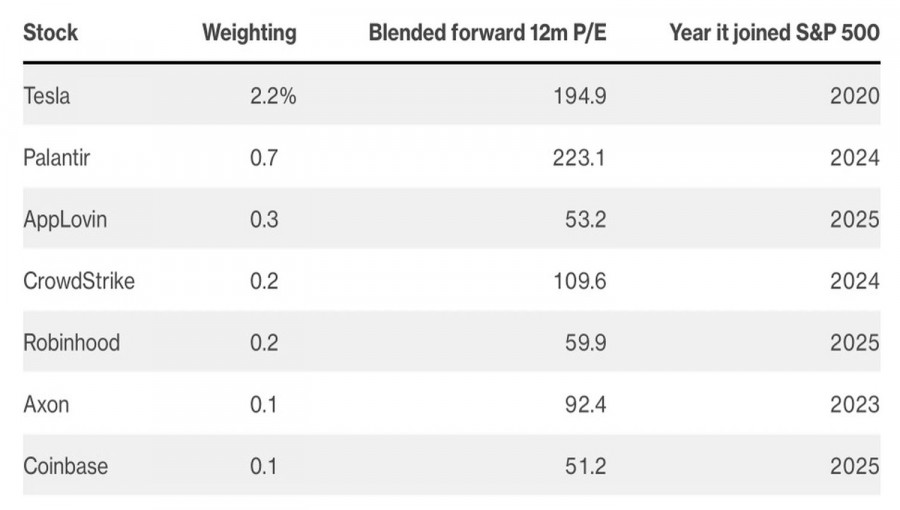This screenshot has height=510, width=900.
Task: Click the Stock column header
Action: pyautogui.click(x=50, y=32)
